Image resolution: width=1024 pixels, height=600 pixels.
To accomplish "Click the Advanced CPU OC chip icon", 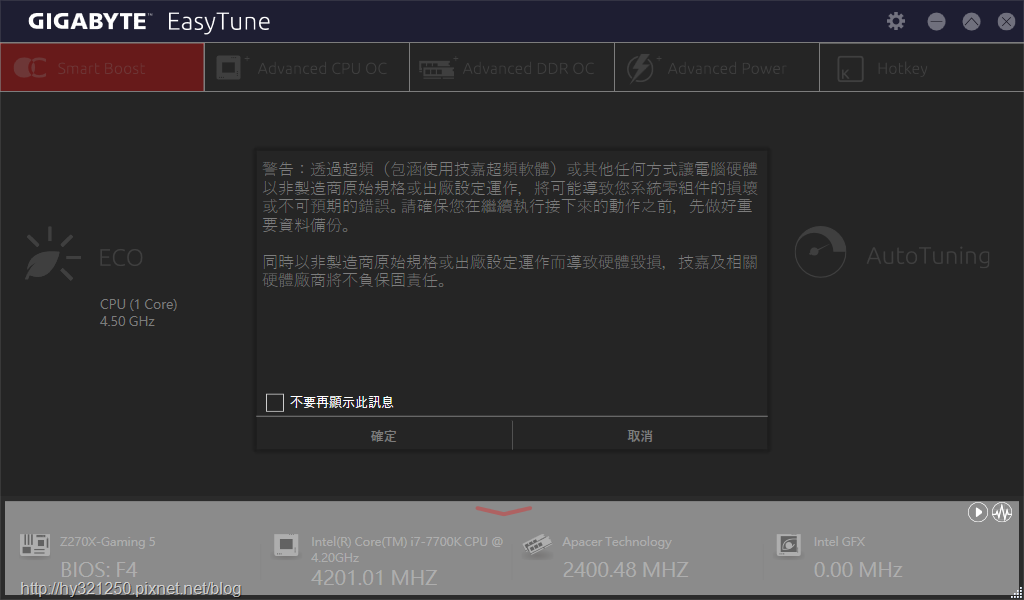I will (231, 67).
